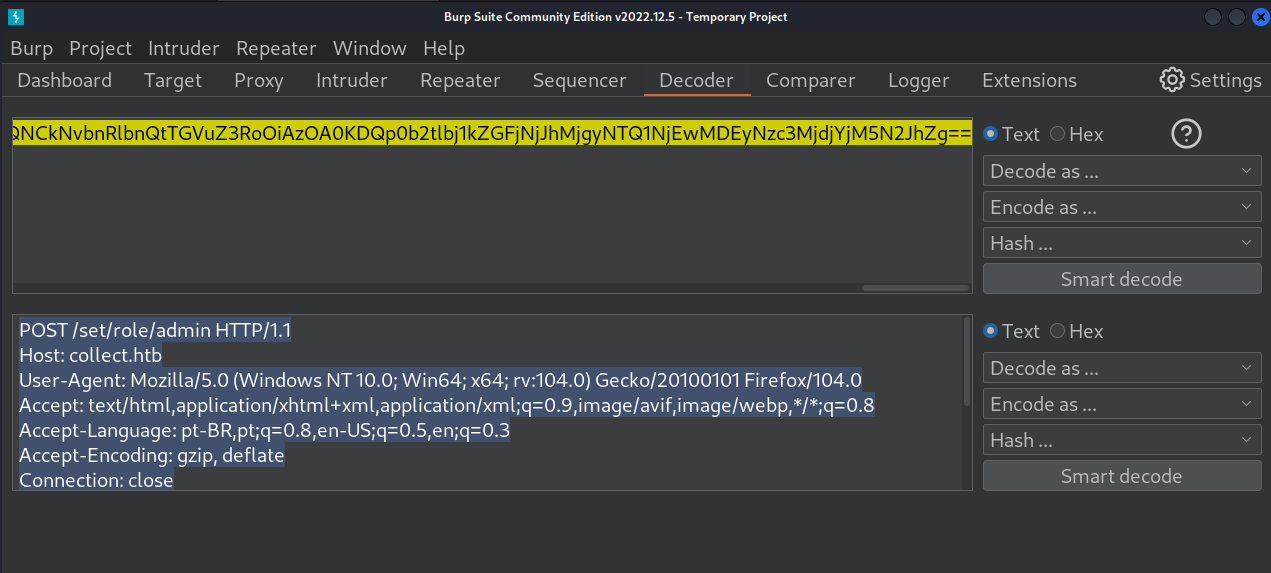1271x573 pixels.
Task: Expand upper panel 'Decode as ...' dropdown
Action: [1122, 171]
